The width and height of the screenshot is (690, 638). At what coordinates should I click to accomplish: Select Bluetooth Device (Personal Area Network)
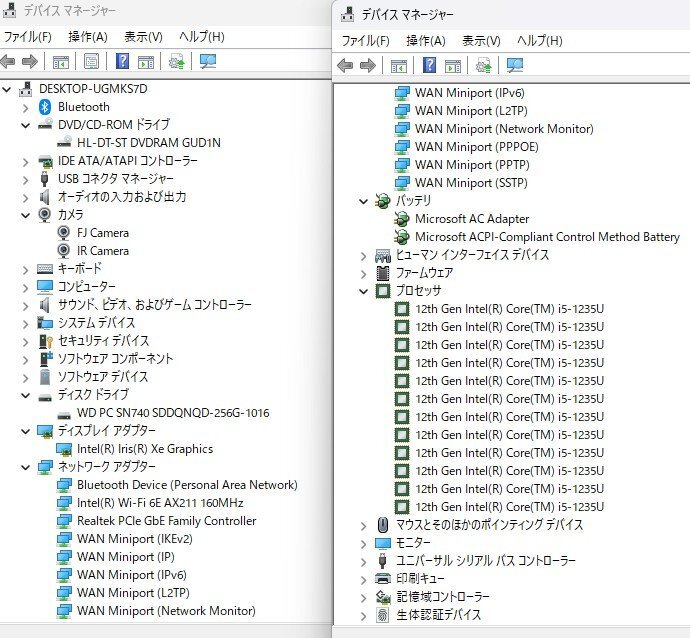(x=187, y=485)
